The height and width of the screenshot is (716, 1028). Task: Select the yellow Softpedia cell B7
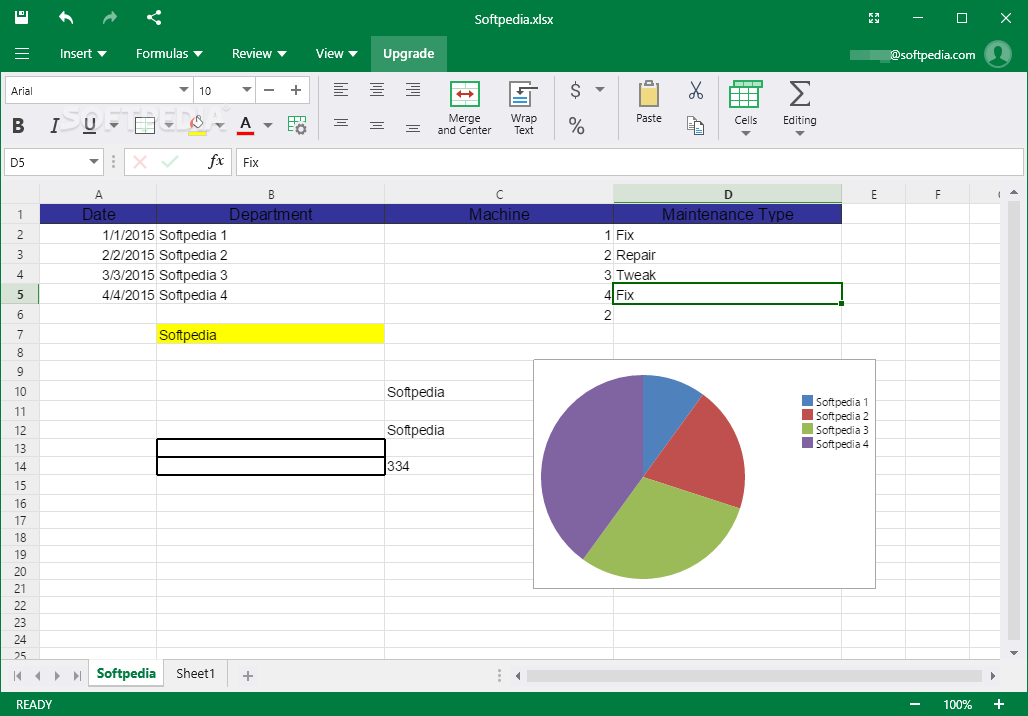270,334
